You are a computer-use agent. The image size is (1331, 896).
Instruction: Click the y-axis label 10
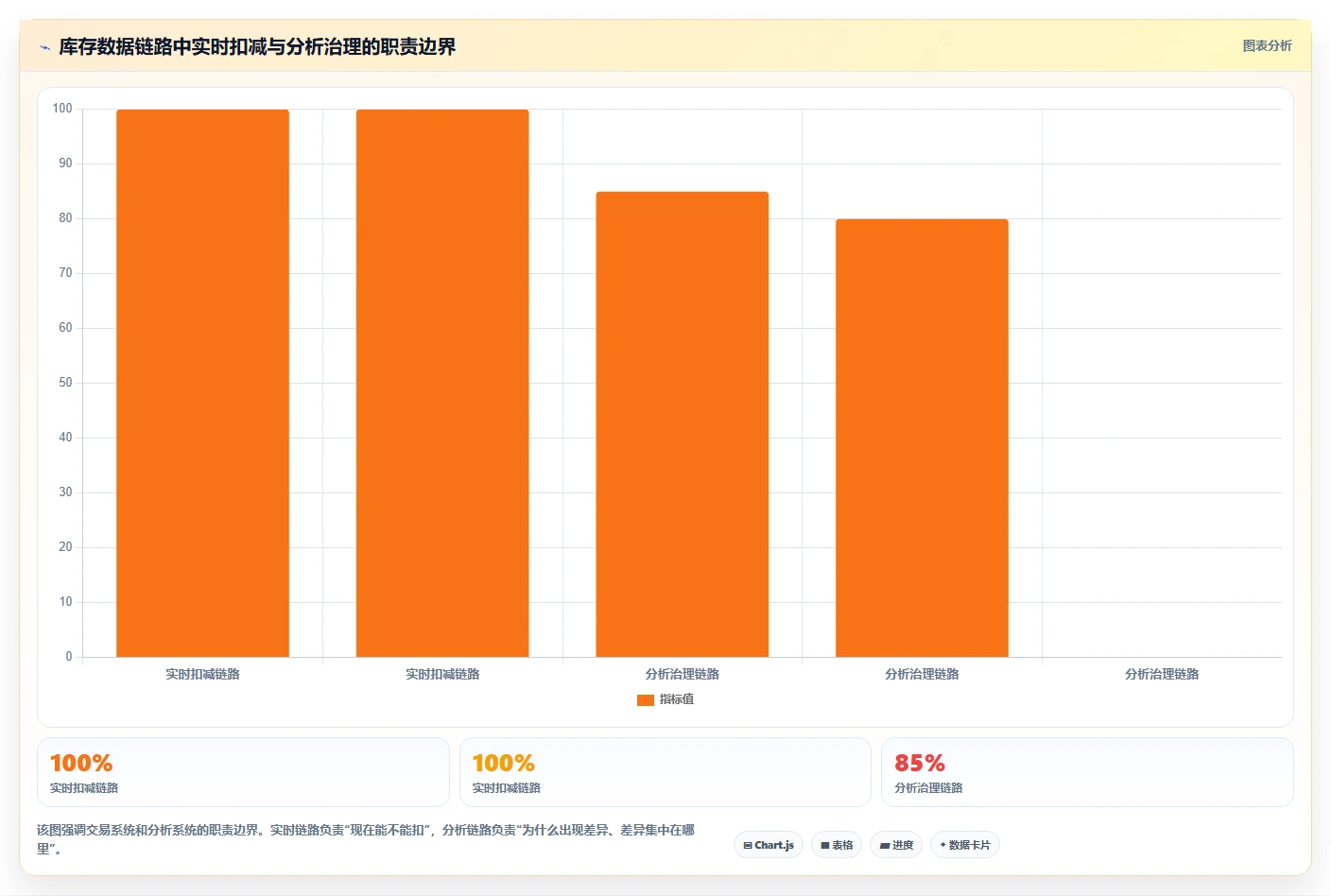(65, 602)
